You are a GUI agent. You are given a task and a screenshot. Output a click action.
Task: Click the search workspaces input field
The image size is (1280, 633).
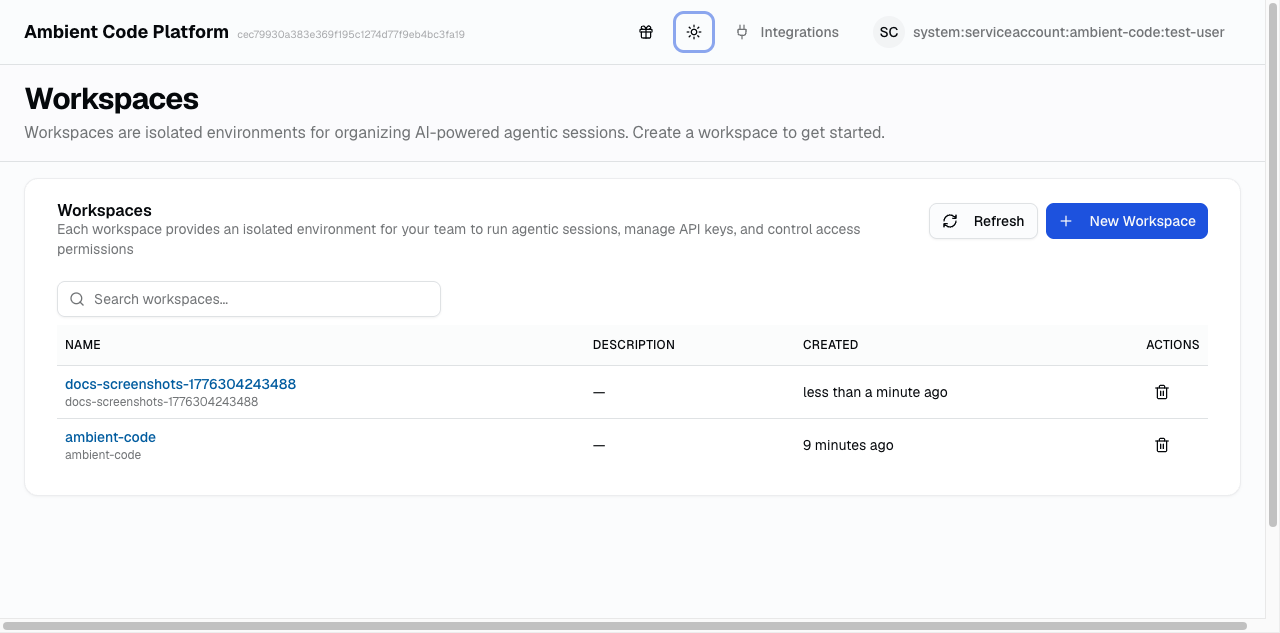[248, 298]
